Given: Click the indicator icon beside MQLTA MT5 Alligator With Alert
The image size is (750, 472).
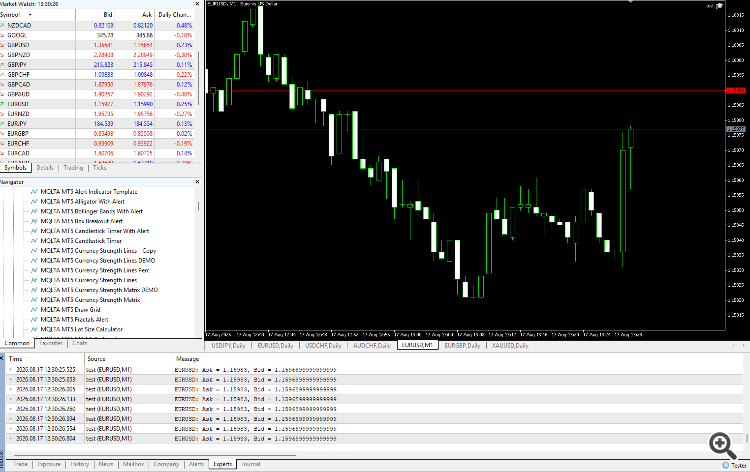Looking at the screenshot, I should [34, 201].
